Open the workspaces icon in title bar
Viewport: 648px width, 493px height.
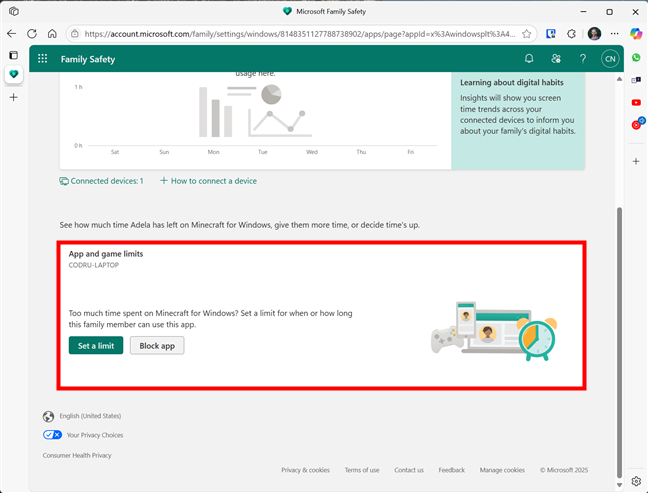[14, 11]
